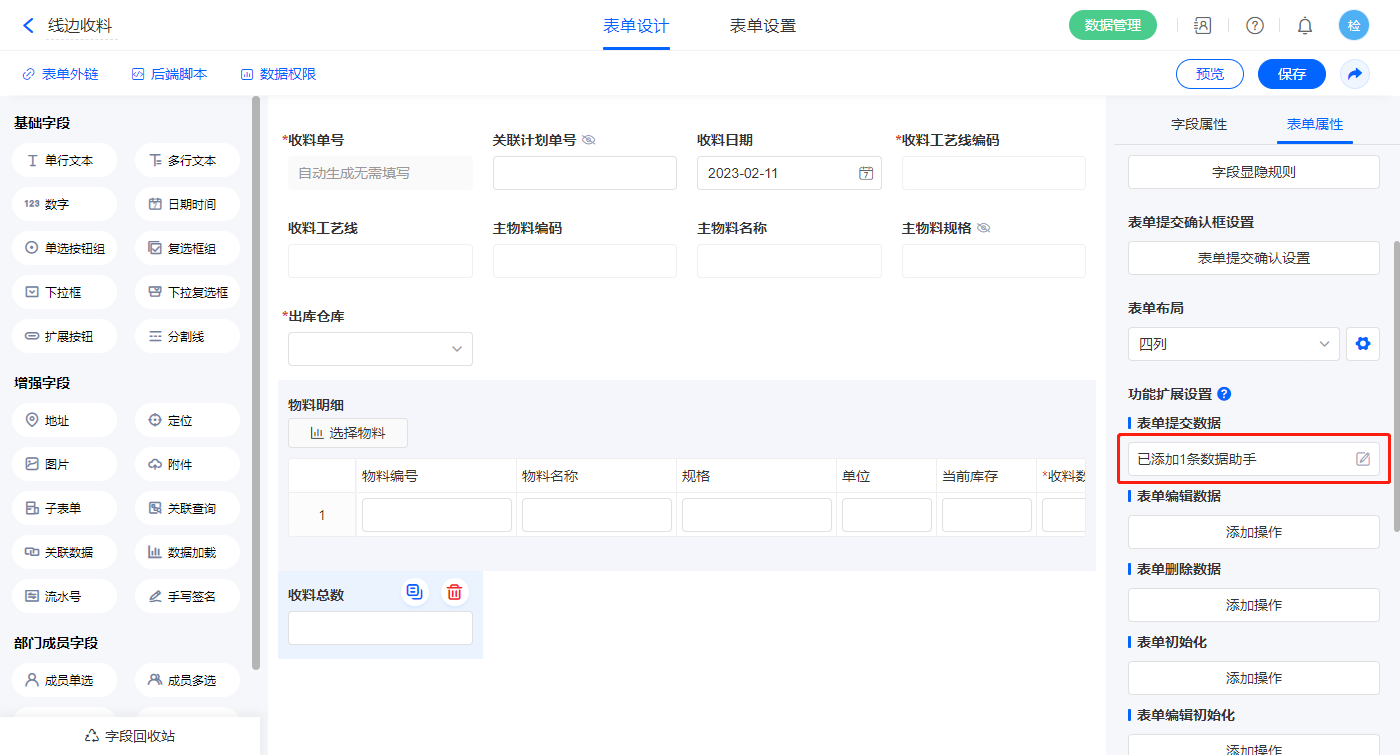
Task: Open notifications bell icon
Action: coord(1305,26)
